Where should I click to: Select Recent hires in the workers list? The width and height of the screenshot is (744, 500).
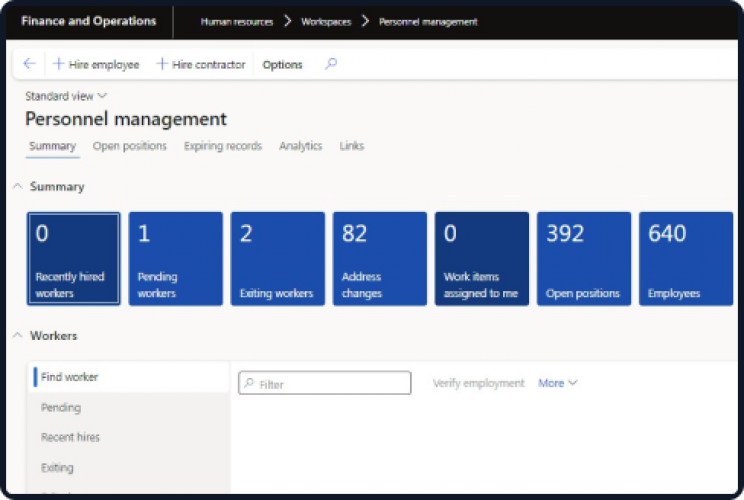(129, 437)
